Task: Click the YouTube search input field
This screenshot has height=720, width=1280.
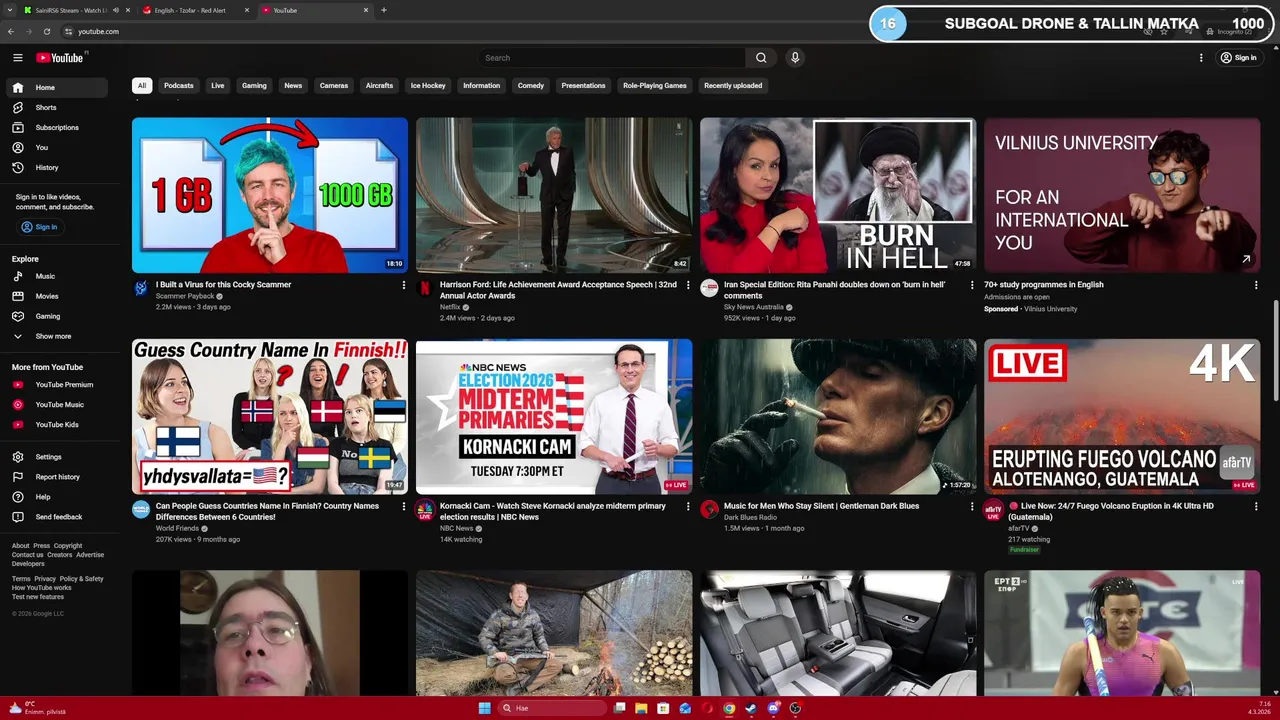Action: (x=612, y=58)
